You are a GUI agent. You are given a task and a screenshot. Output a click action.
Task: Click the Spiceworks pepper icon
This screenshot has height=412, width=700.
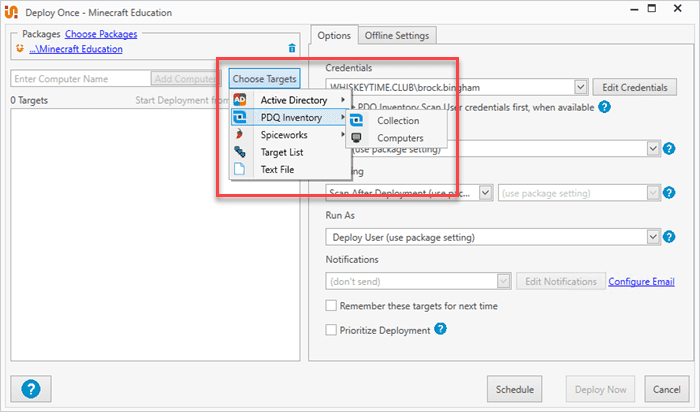(x=240, y=134)
